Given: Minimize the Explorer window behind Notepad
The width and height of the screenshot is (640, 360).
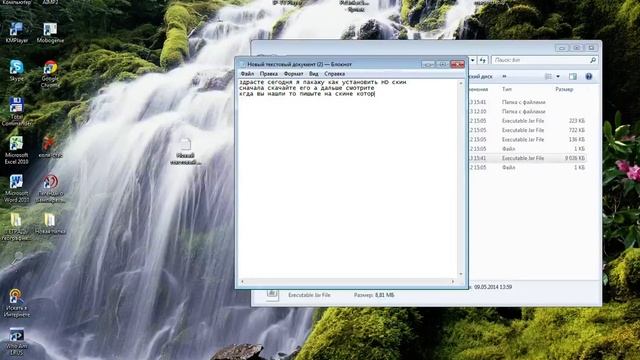Looking at the screenshot, I should [562, 48].
